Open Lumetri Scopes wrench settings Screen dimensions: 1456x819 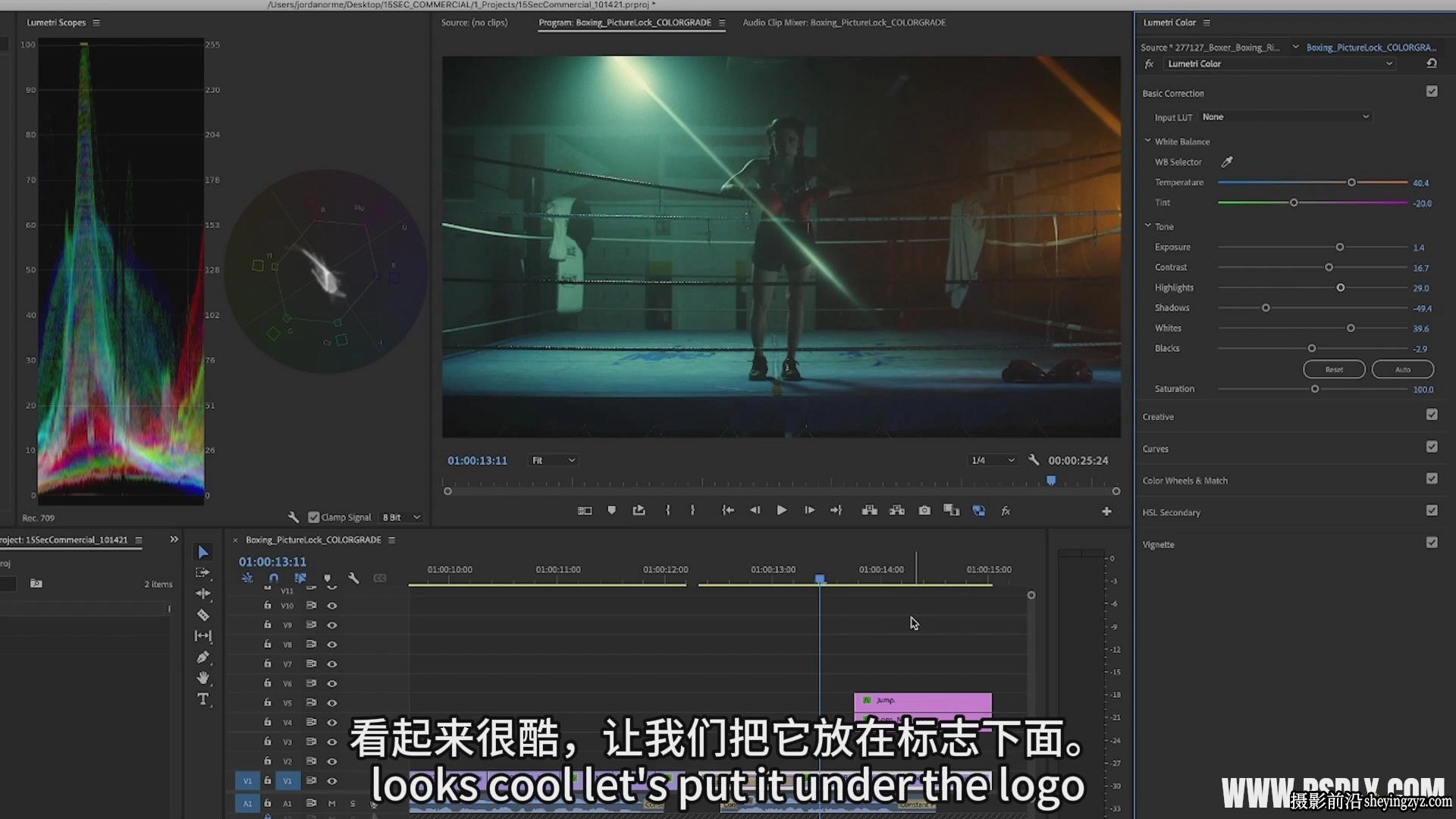[293, 517]
